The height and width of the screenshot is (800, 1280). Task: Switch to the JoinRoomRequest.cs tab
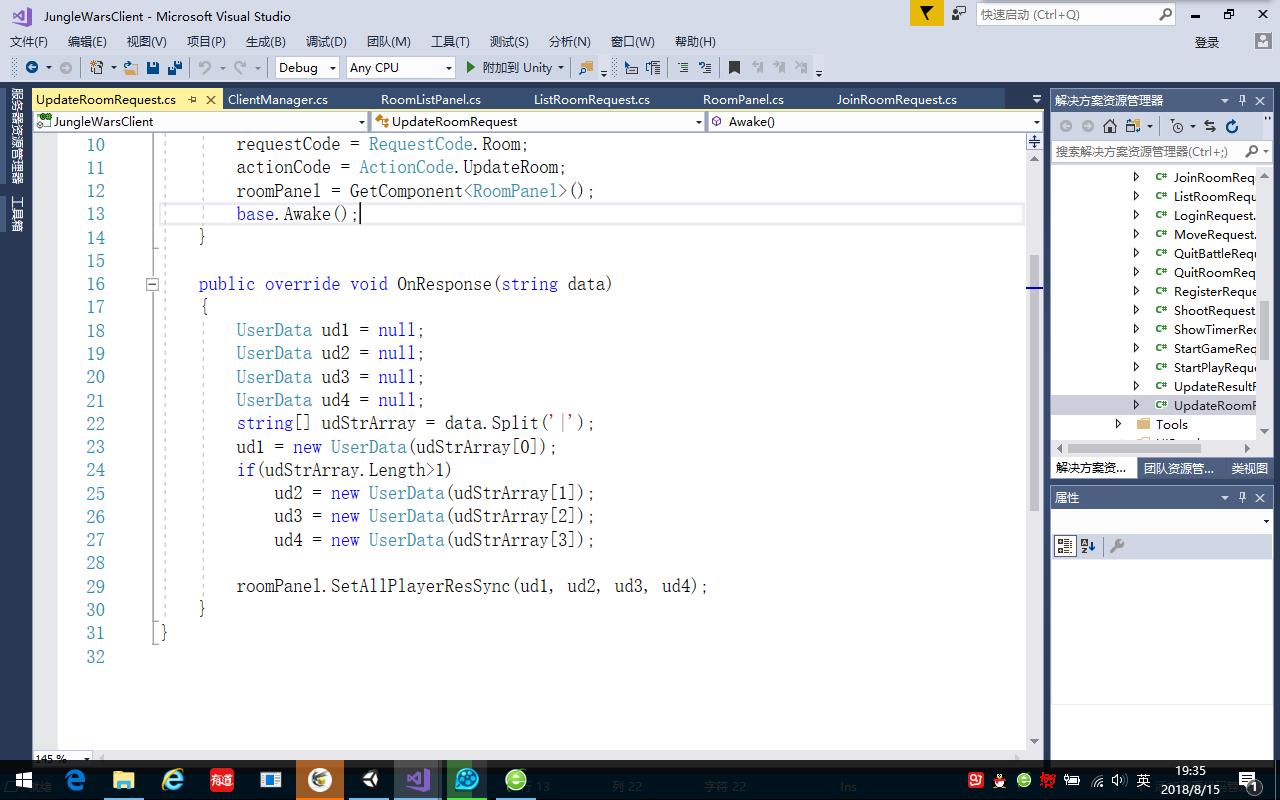[897, 99]
